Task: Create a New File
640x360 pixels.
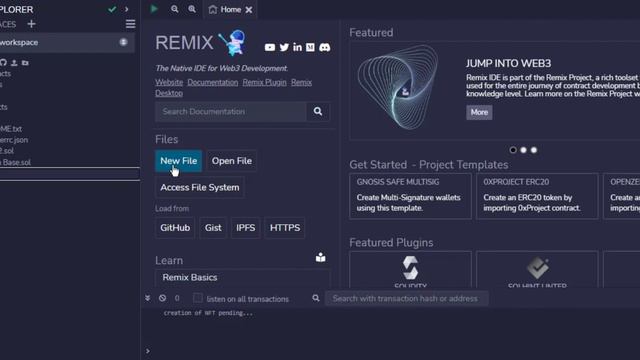Action: point(178,161)
